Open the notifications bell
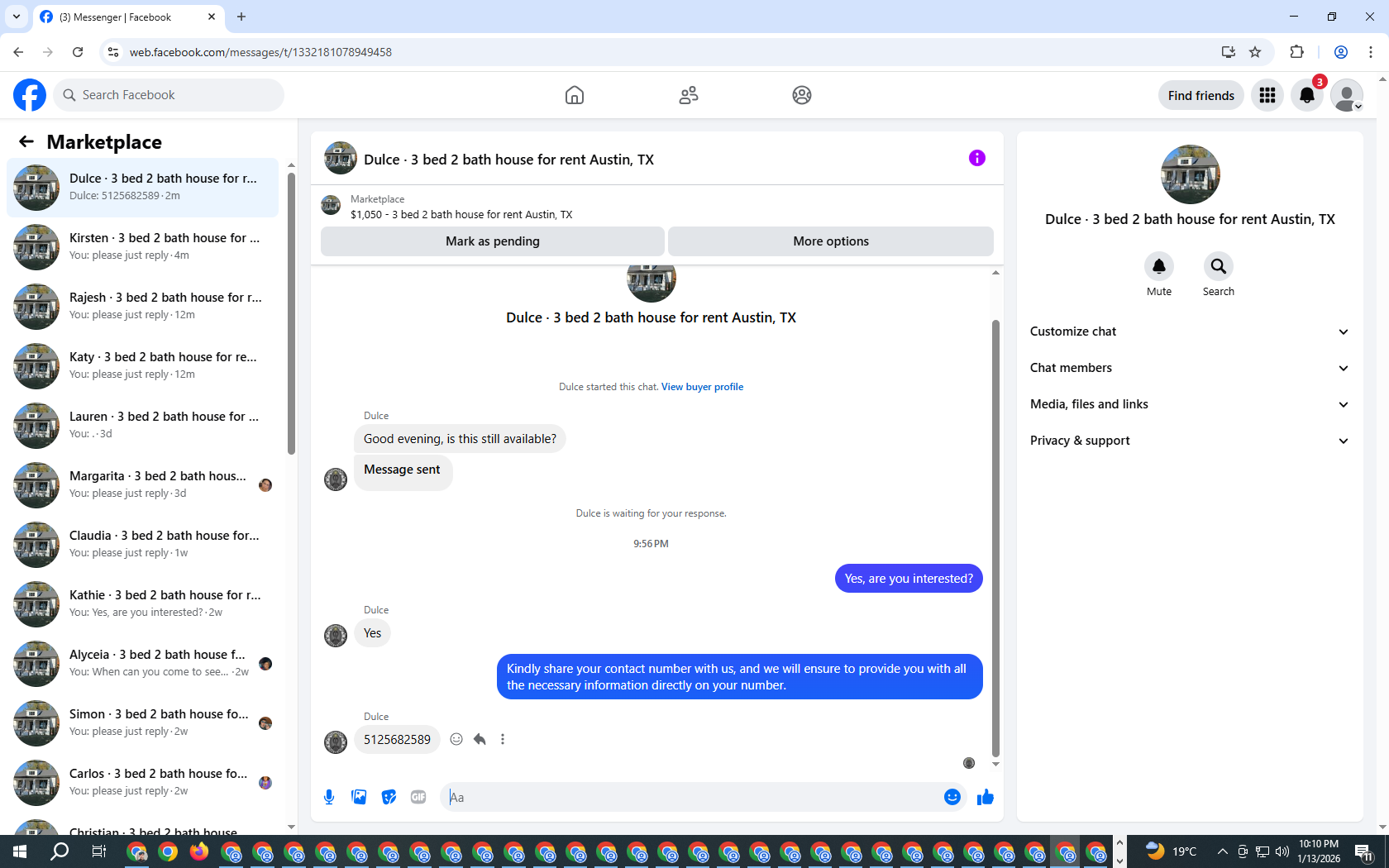 pos(1307,95)
